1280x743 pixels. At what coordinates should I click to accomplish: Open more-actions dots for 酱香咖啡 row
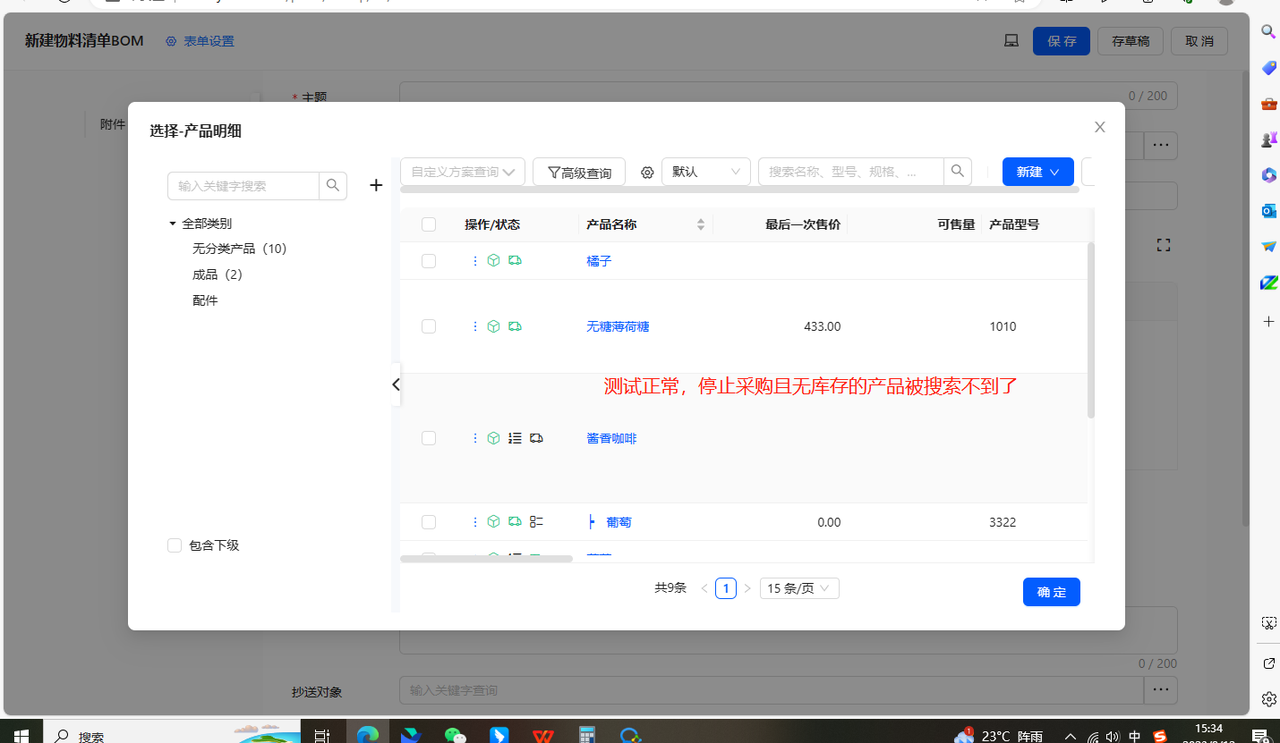point(475,438)
